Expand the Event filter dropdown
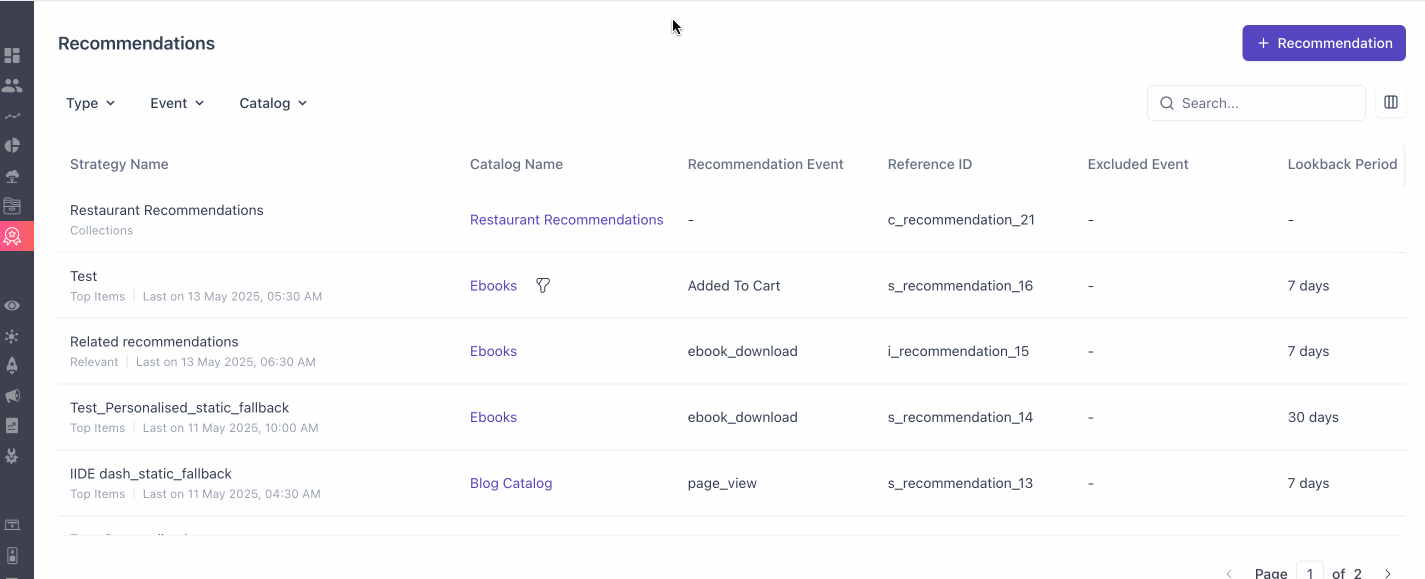1425x579 pixels. click(x=177, y=103)
